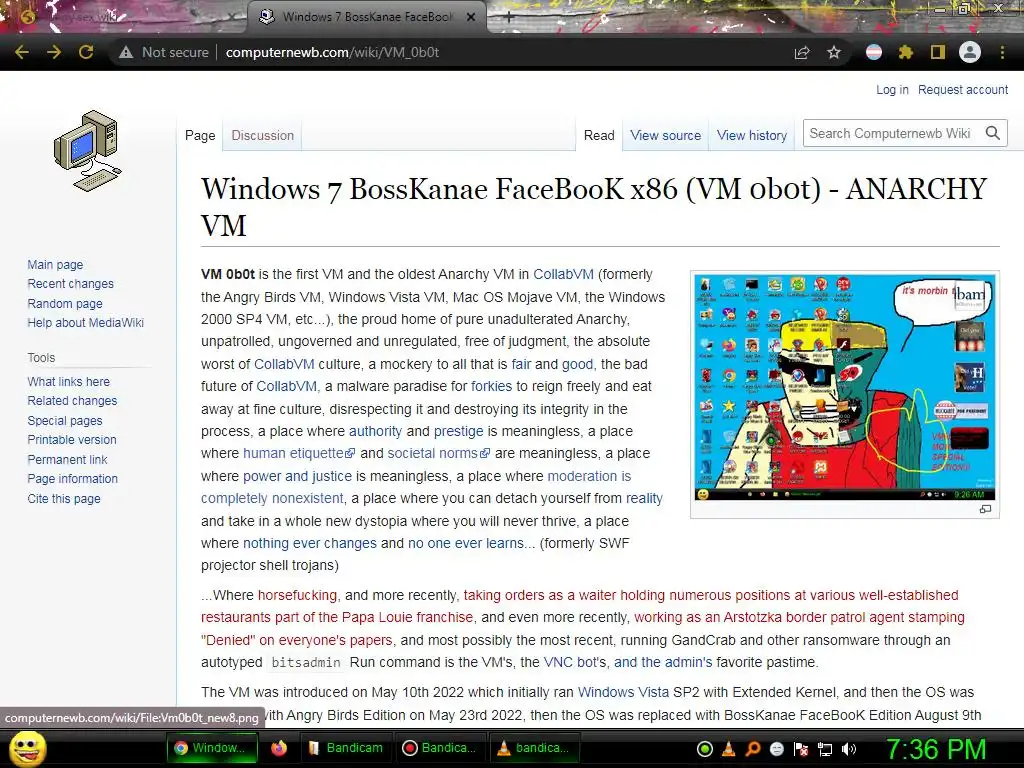The height and width of the screenshot is (768, 1024).
Task: Click the orange magnifier tray icon
Action: click(x=753, y=749)
